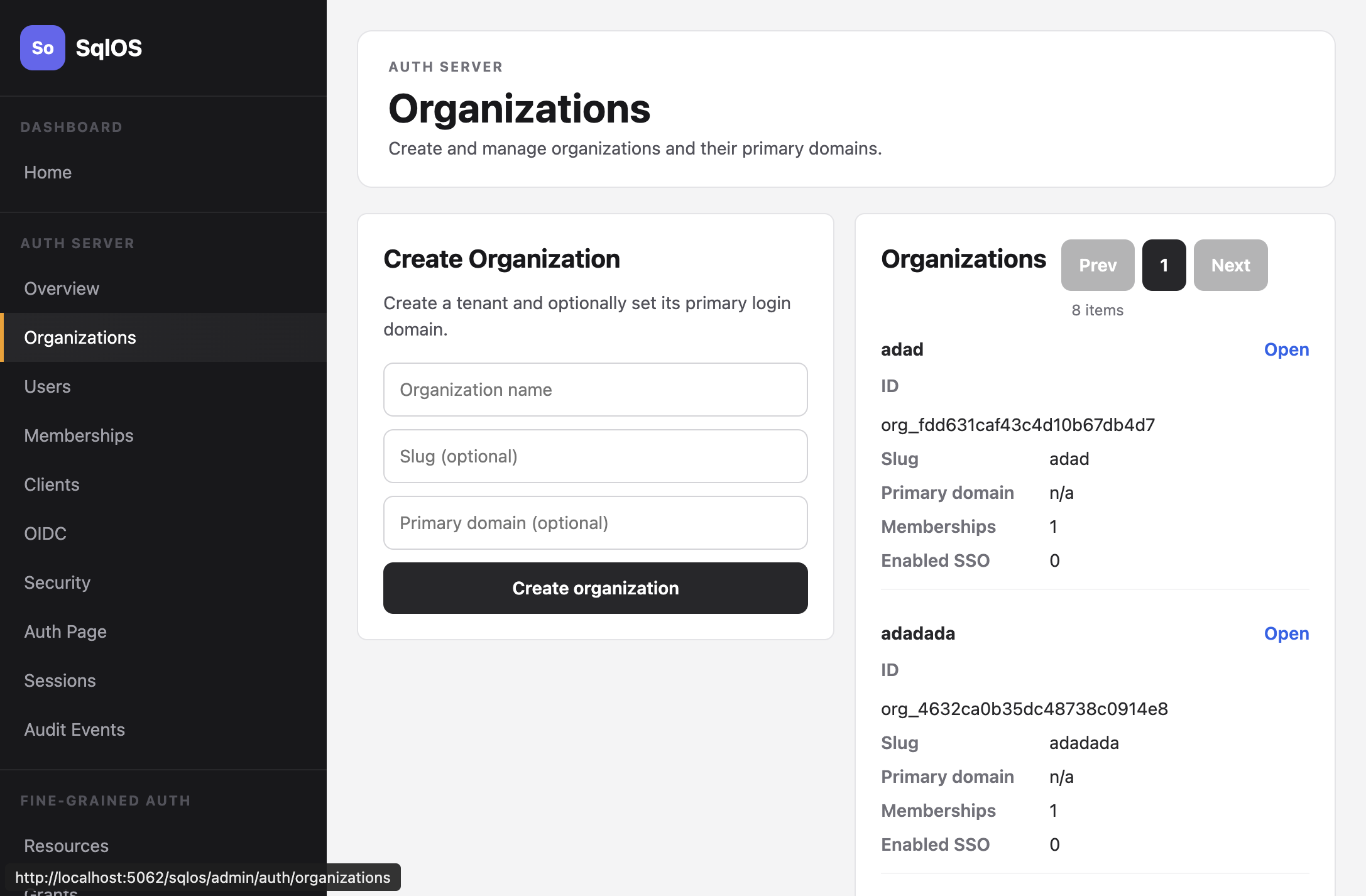The height and width of the screenshot is (896, 1366).
Task: Click the Primary domain (optional) input
Action: tap(595, 523)
